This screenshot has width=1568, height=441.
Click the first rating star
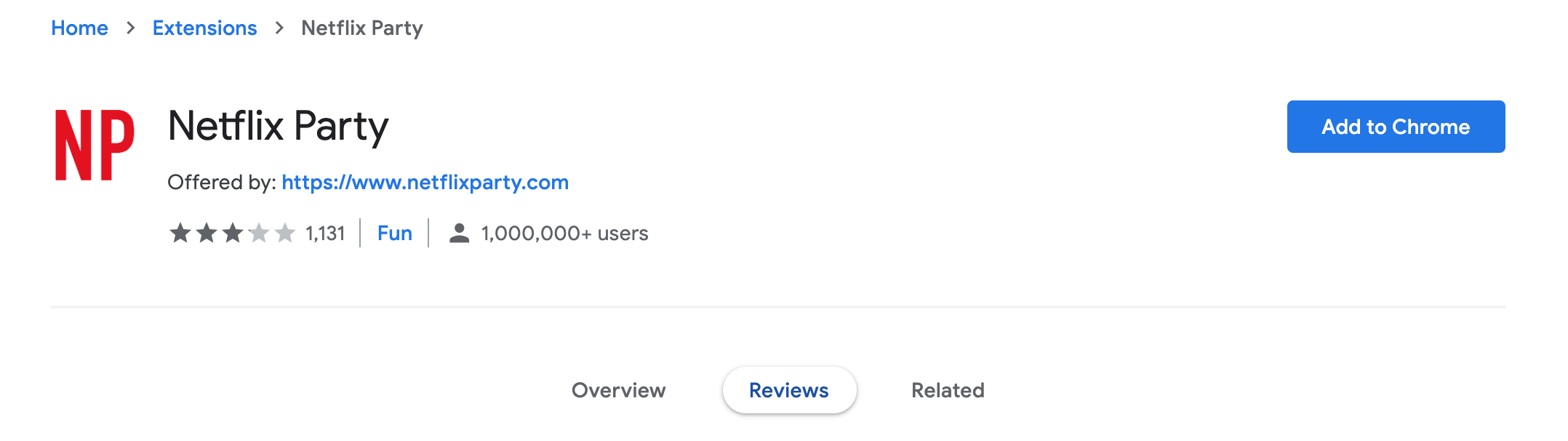coord(180,234)
